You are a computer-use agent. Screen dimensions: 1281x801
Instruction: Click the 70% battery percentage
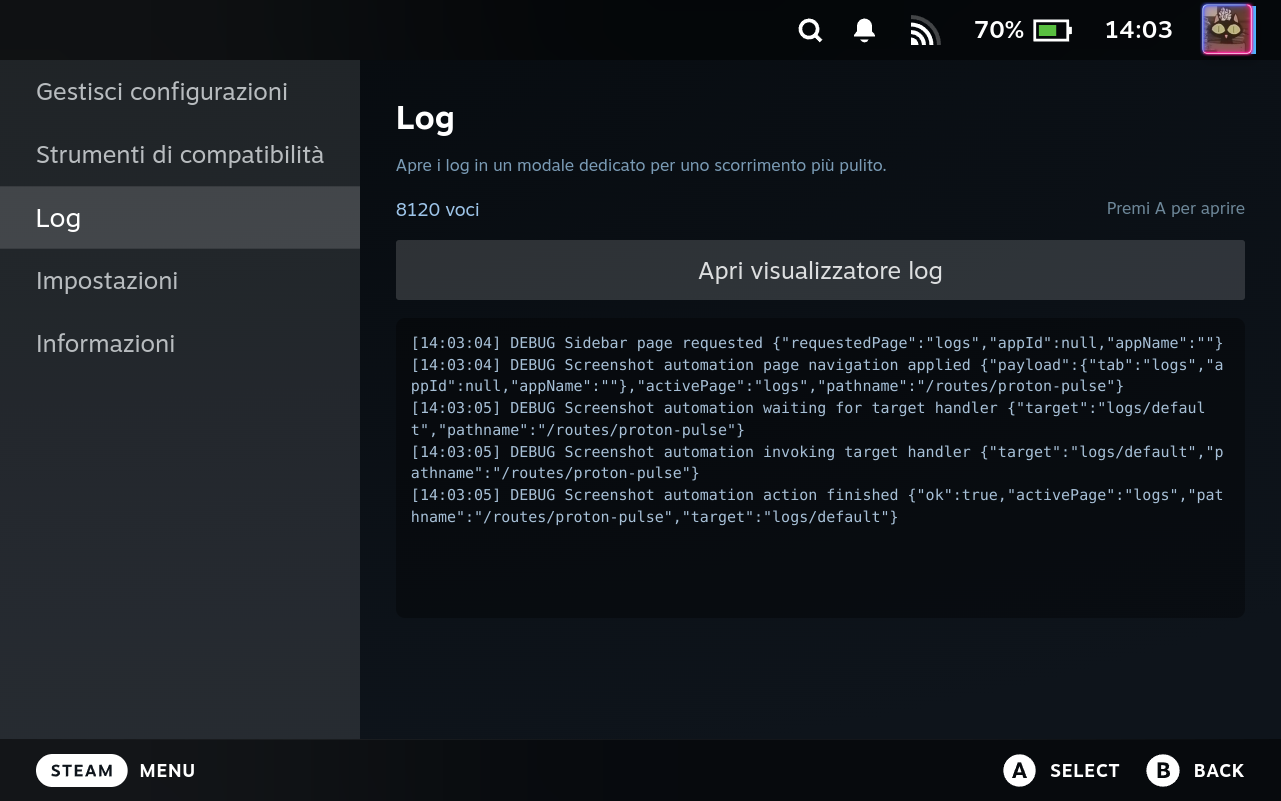(x=999, y=30)
